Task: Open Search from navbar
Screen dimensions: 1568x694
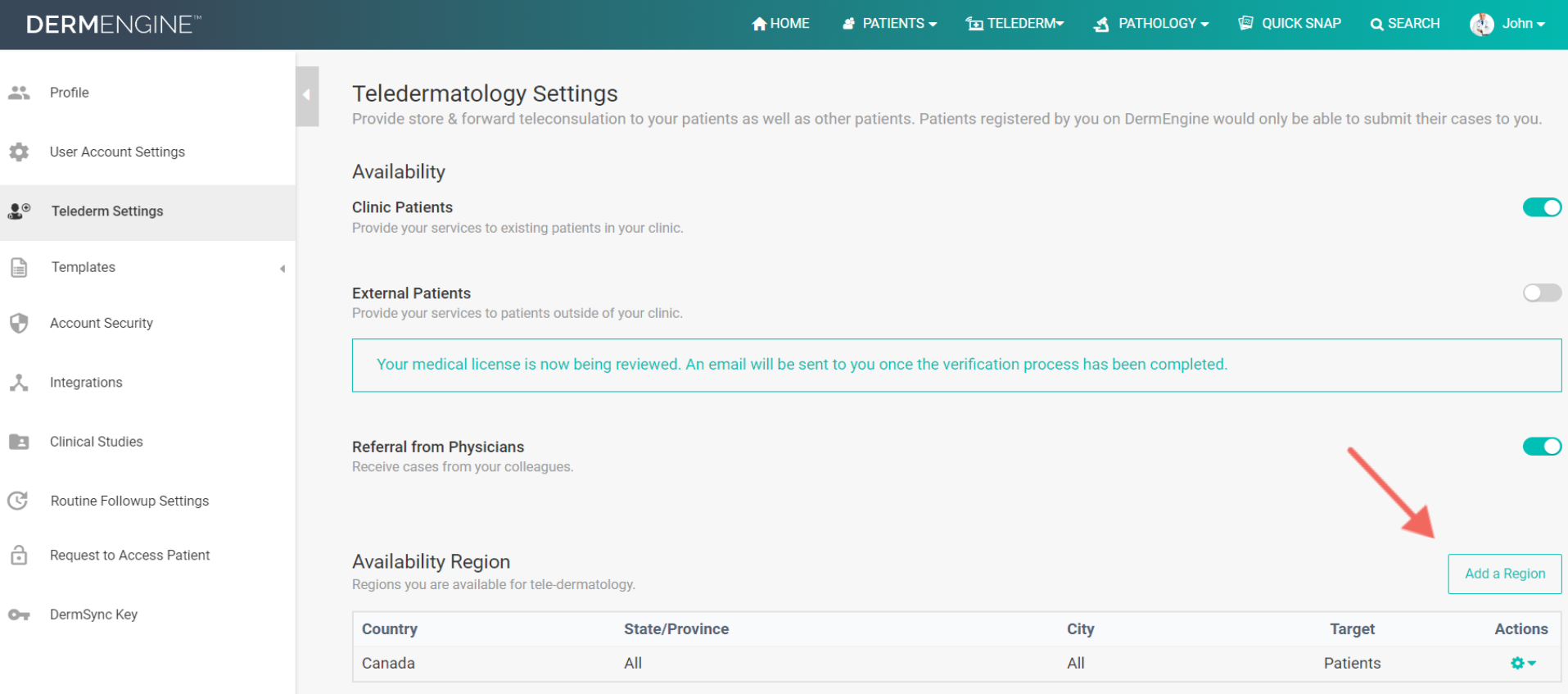Action: [1405, 24]
